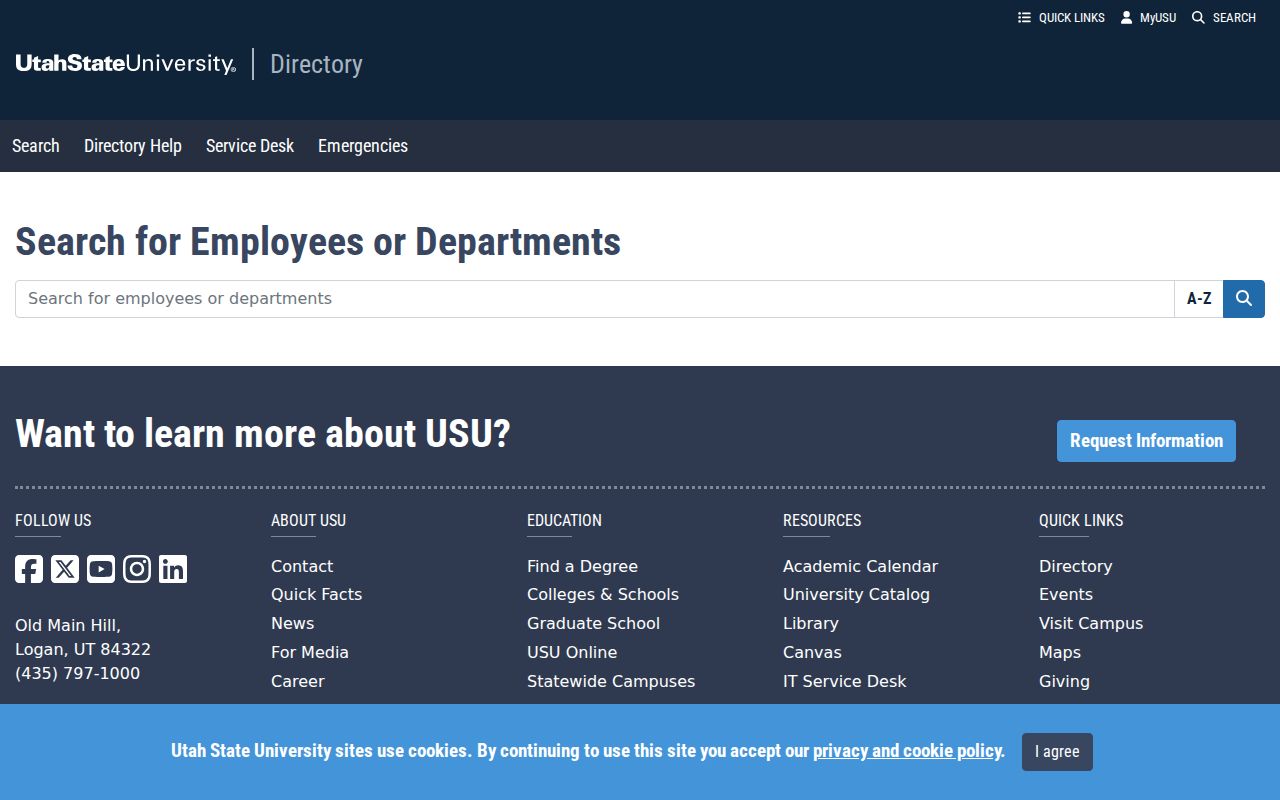Click the Request Information button

point(1146,441)
